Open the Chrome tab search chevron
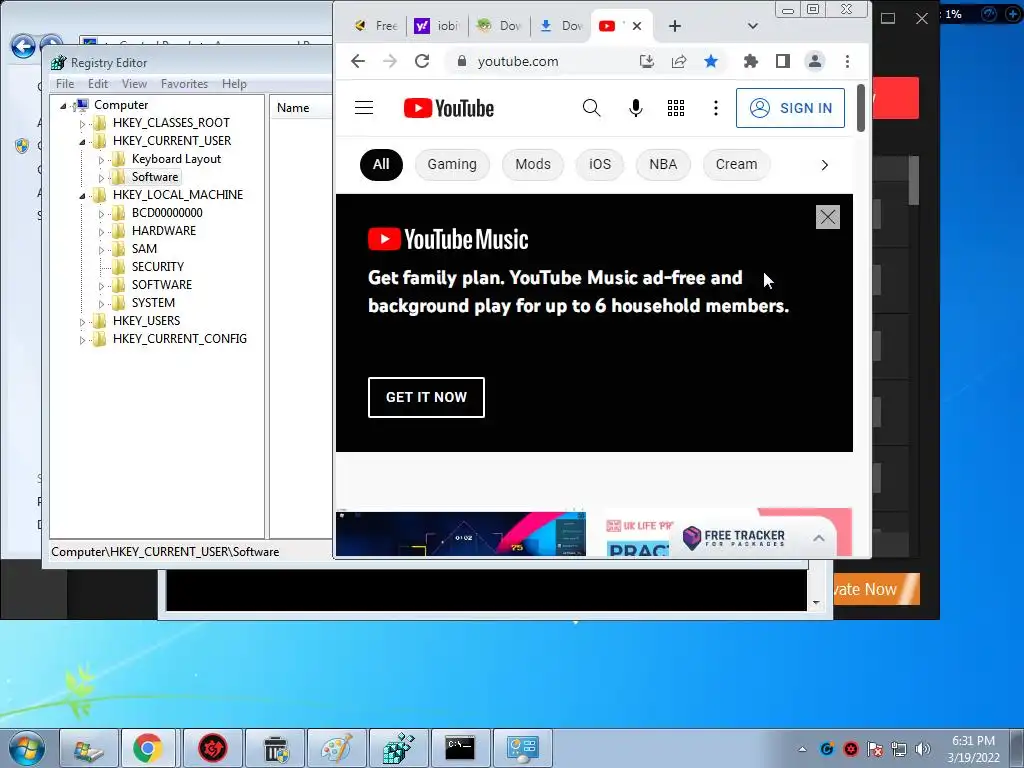Screen dimensions: 1024x768 (x=752, y=26)
